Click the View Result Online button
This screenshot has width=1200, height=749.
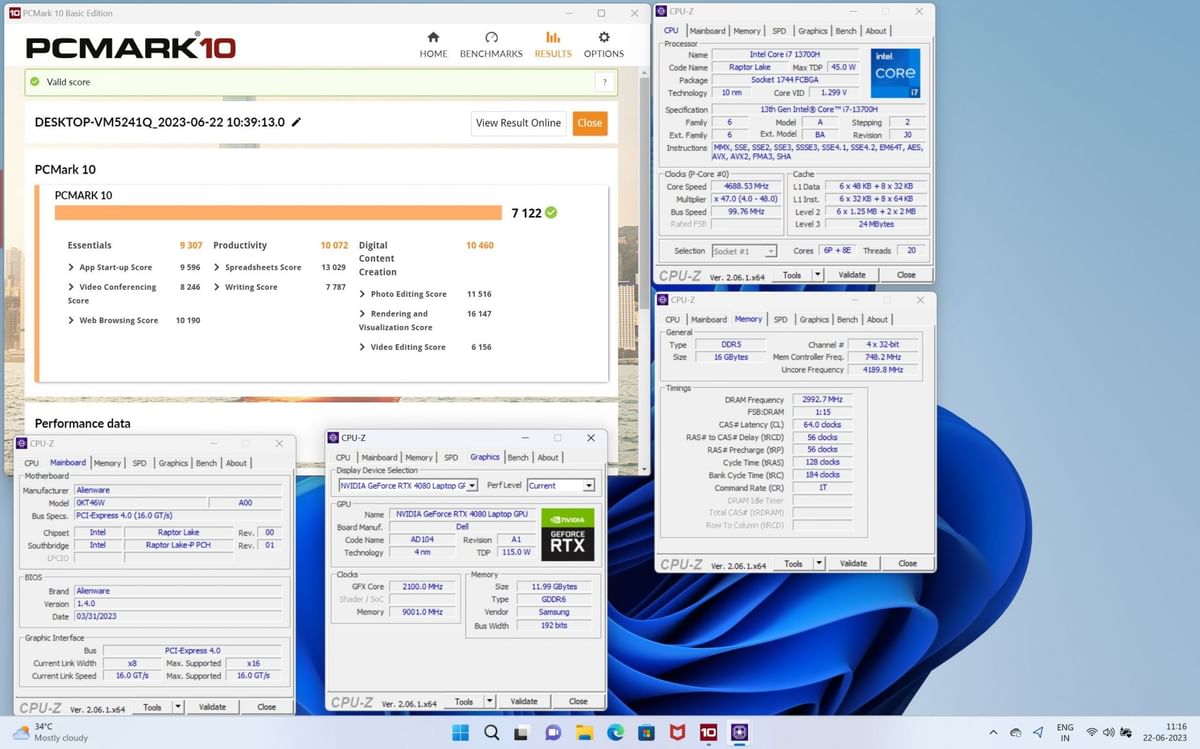pyautogui.click(x=518, y=123)
